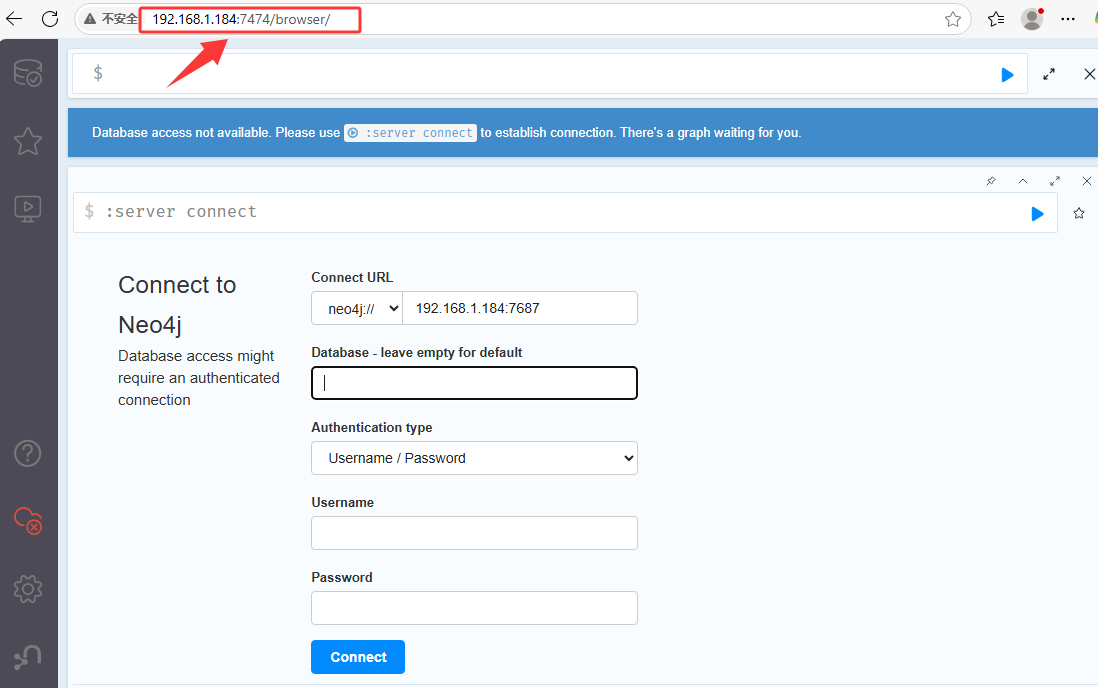The width and height of the screenshot is (1098, 688).
Task: Click the :server connect frame command text
Action: tap(181, 212)
